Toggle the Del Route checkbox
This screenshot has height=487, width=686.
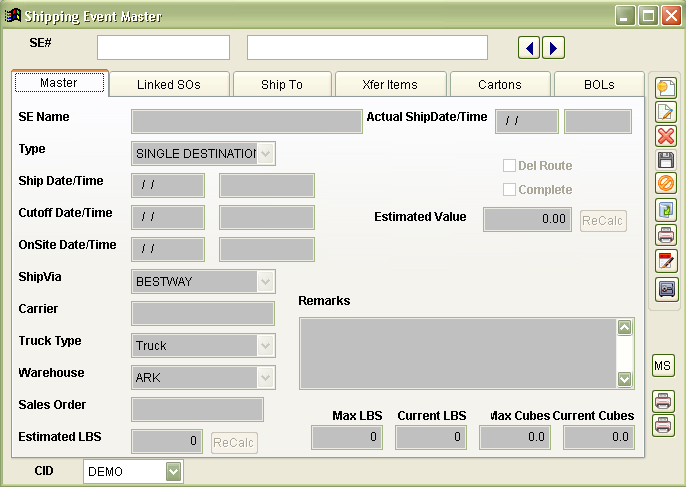coord(509,166)
